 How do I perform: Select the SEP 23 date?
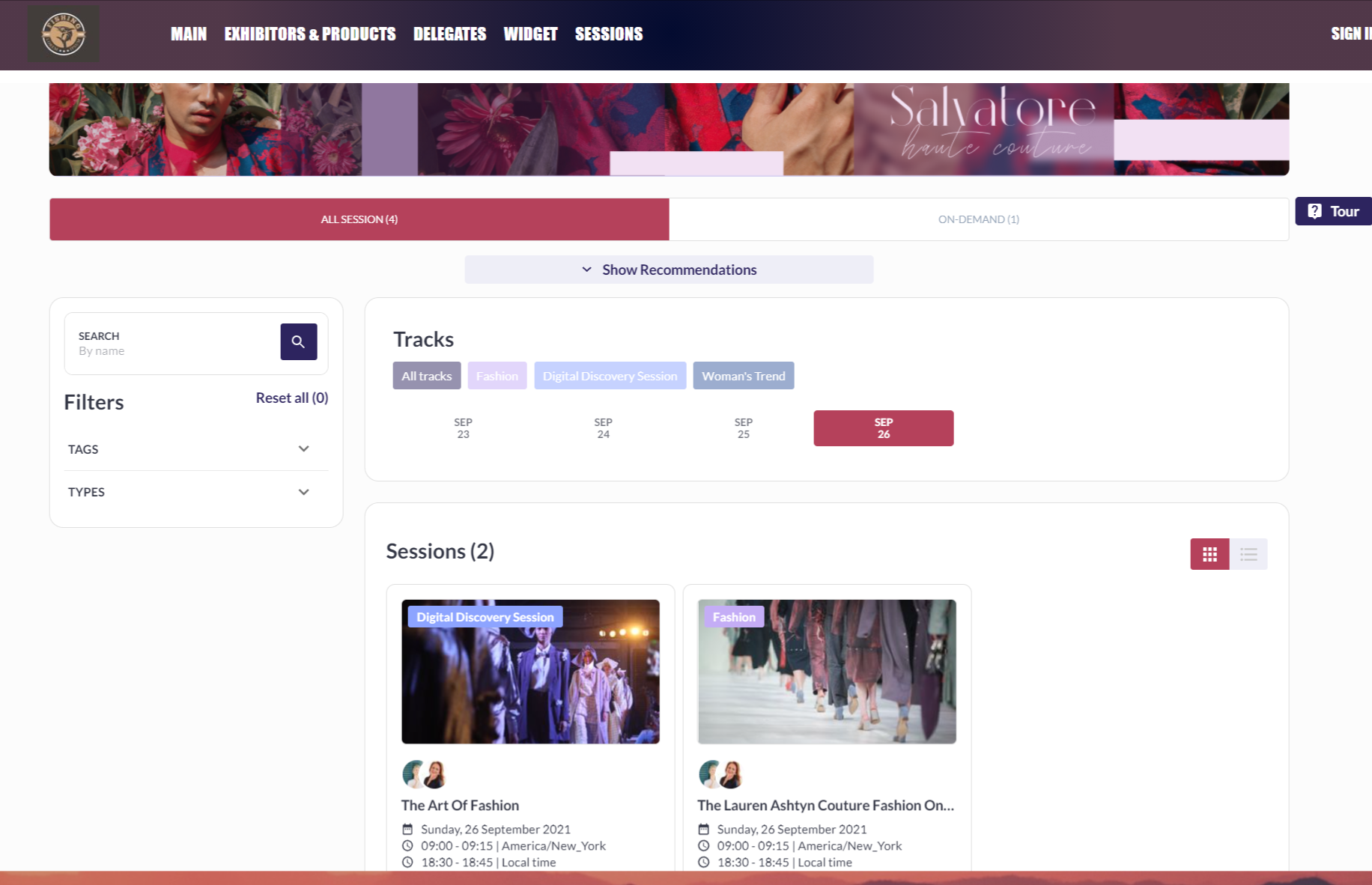tap(464, 428)
